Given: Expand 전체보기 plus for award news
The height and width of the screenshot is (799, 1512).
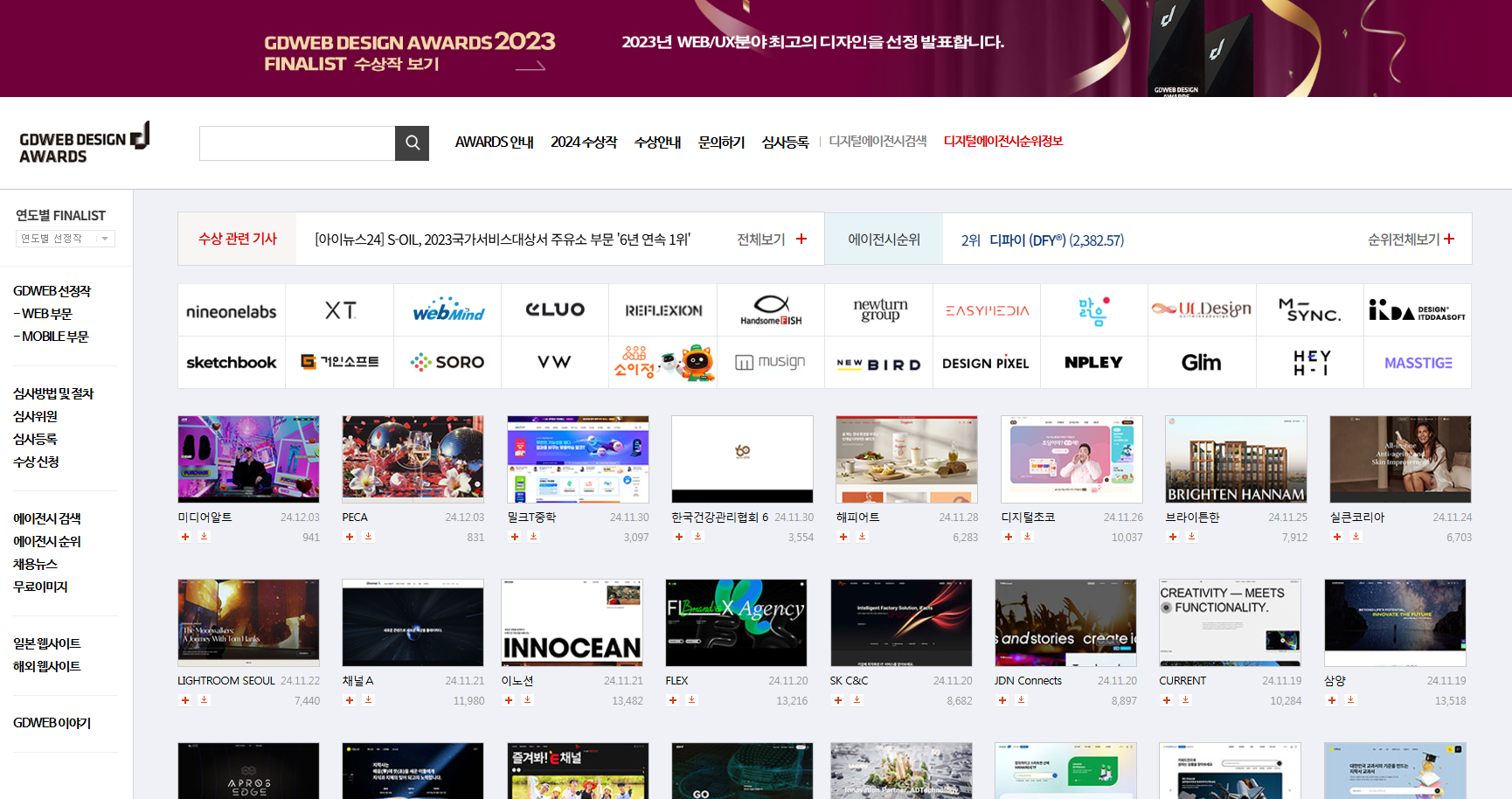Looking at the screenshot, I should tap(801, 239).
